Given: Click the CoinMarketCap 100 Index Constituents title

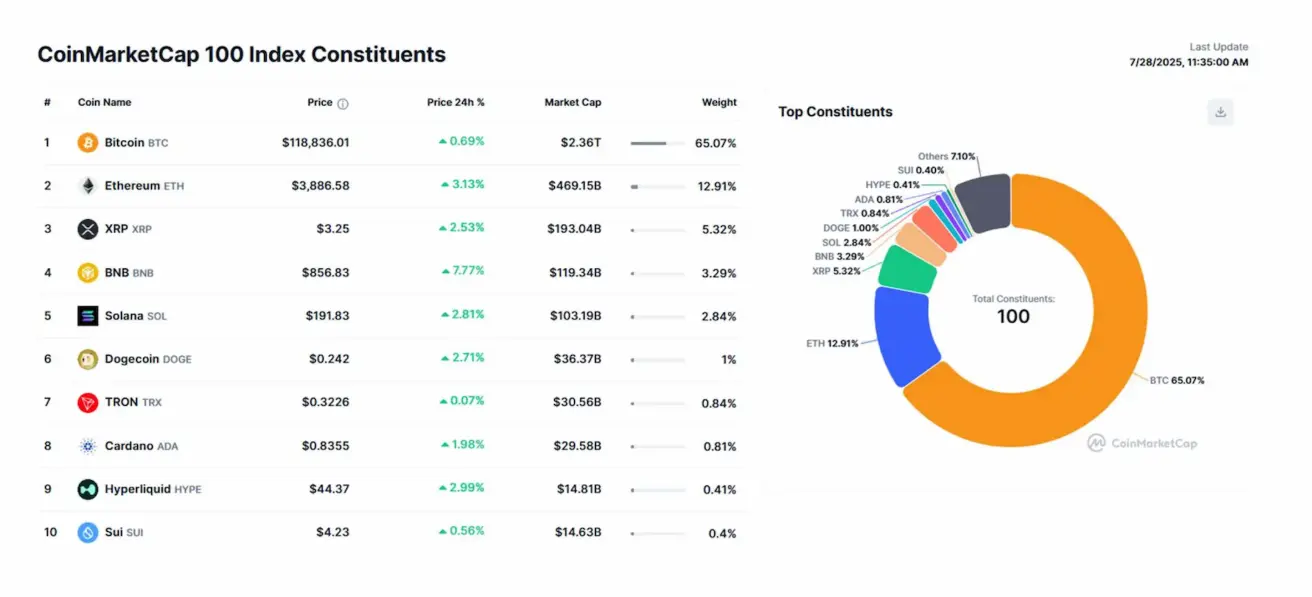Looking at the screenshot, I should 242,54.
